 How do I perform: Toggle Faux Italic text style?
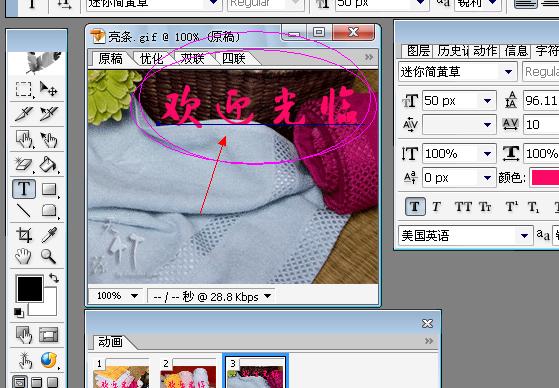[436, 207]
